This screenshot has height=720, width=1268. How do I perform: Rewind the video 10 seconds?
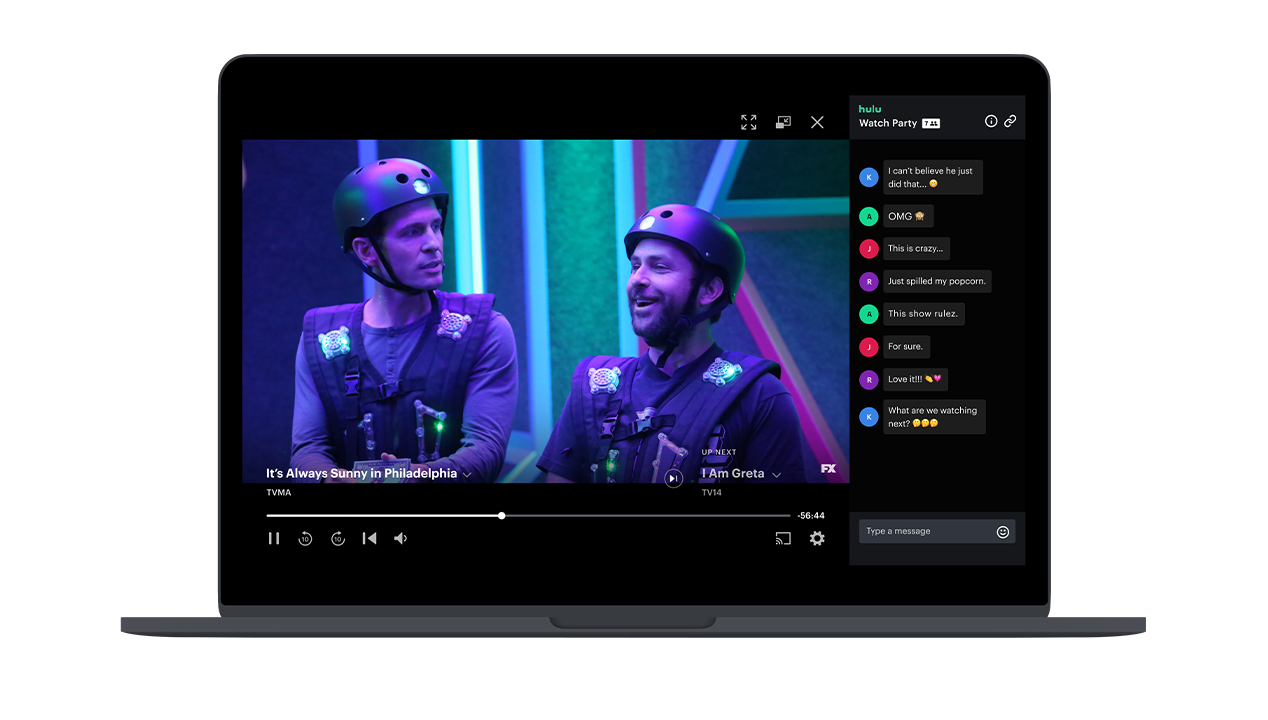[x=305, y=539]
